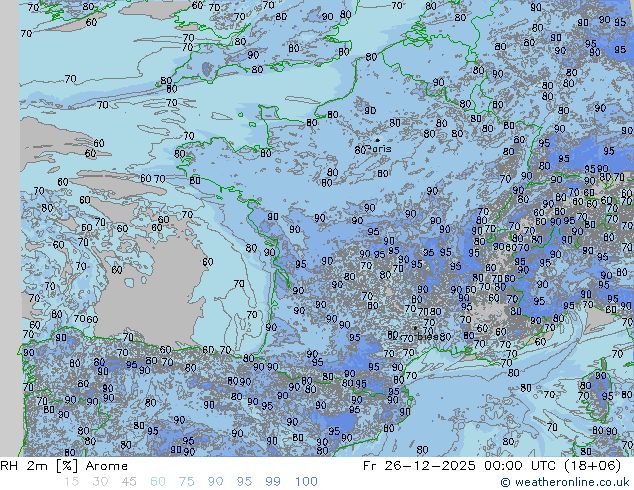Click legend scale value 99
The width and height of the screenshot is (634, 490).
[x=273, y=482]
